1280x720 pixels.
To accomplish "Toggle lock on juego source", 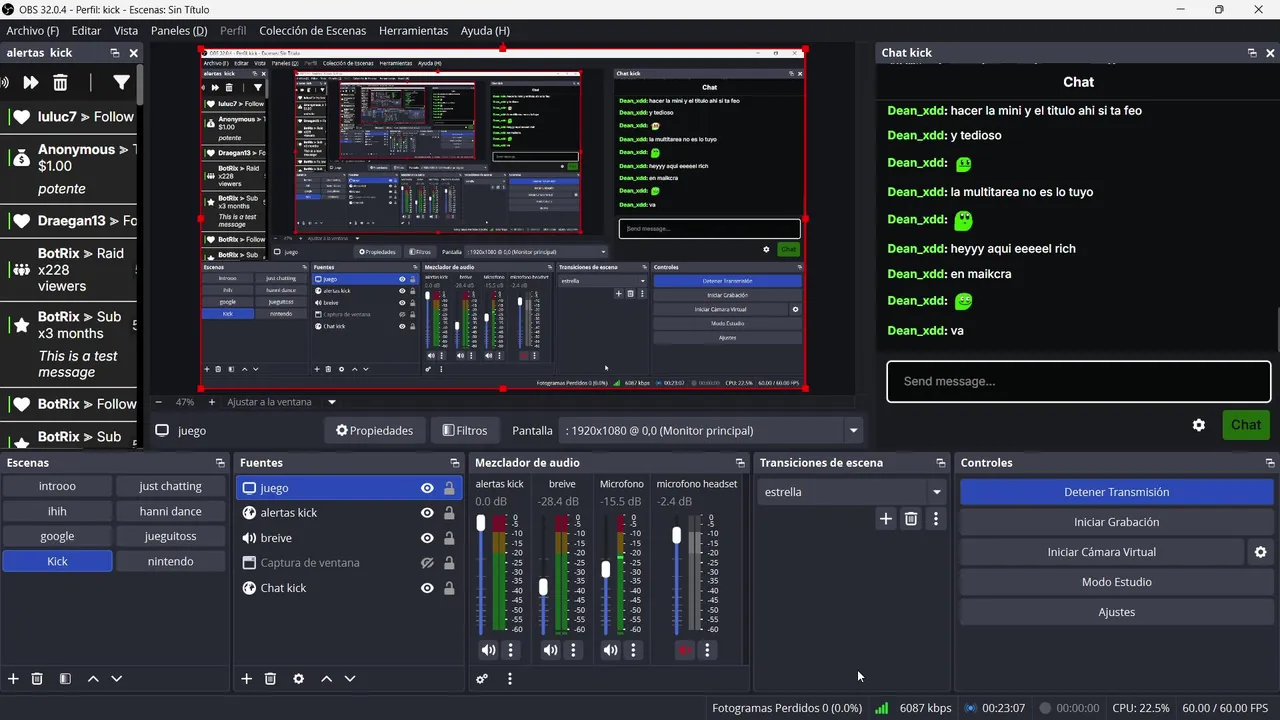I will coord(449,488).
